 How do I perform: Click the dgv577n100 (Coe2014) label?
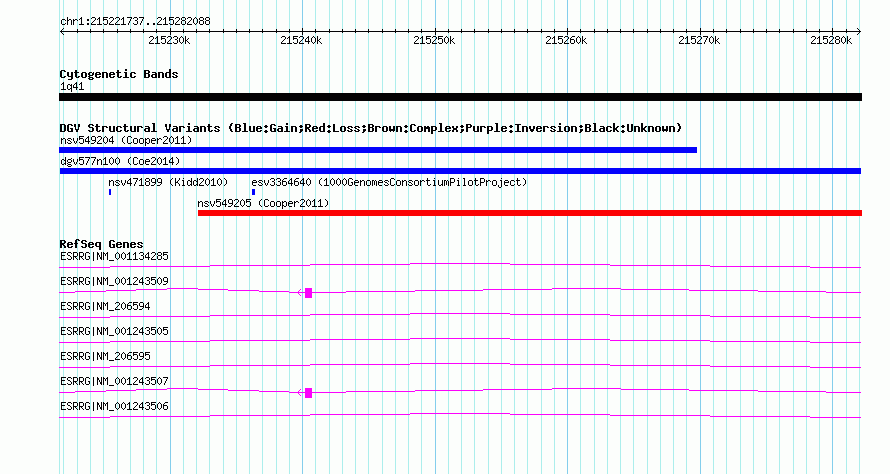120,161
